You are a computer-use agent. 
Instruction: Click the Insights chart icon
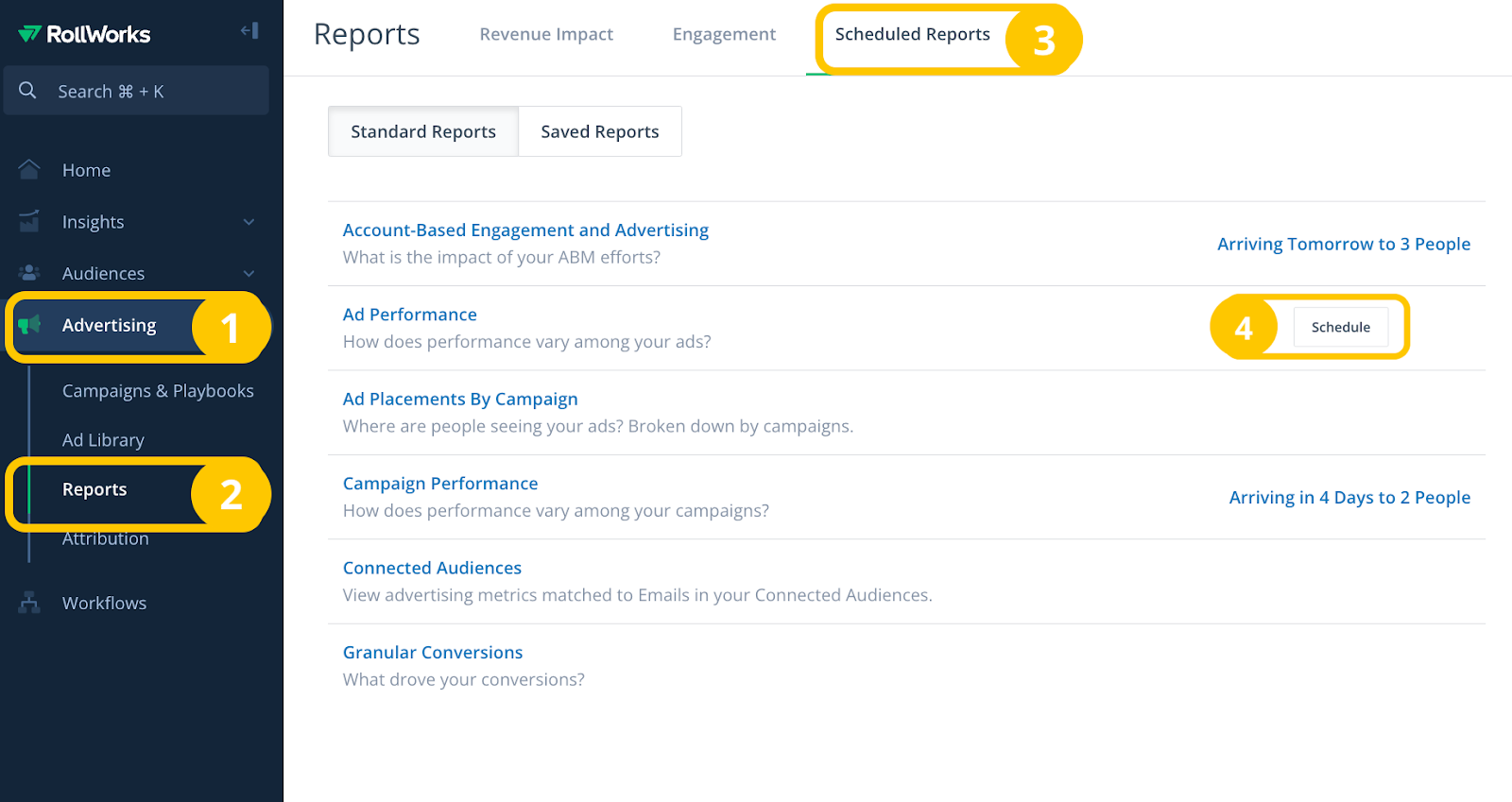click(x=29, y=221)
